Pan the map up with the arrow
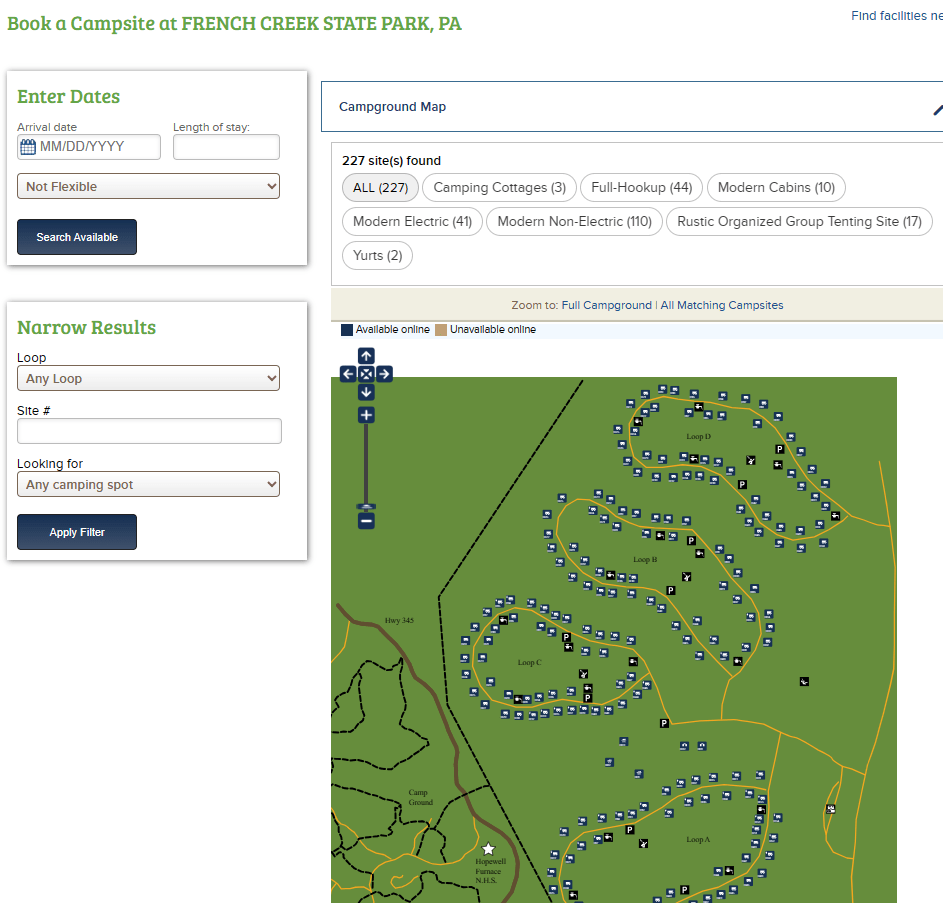 point(366,356)
